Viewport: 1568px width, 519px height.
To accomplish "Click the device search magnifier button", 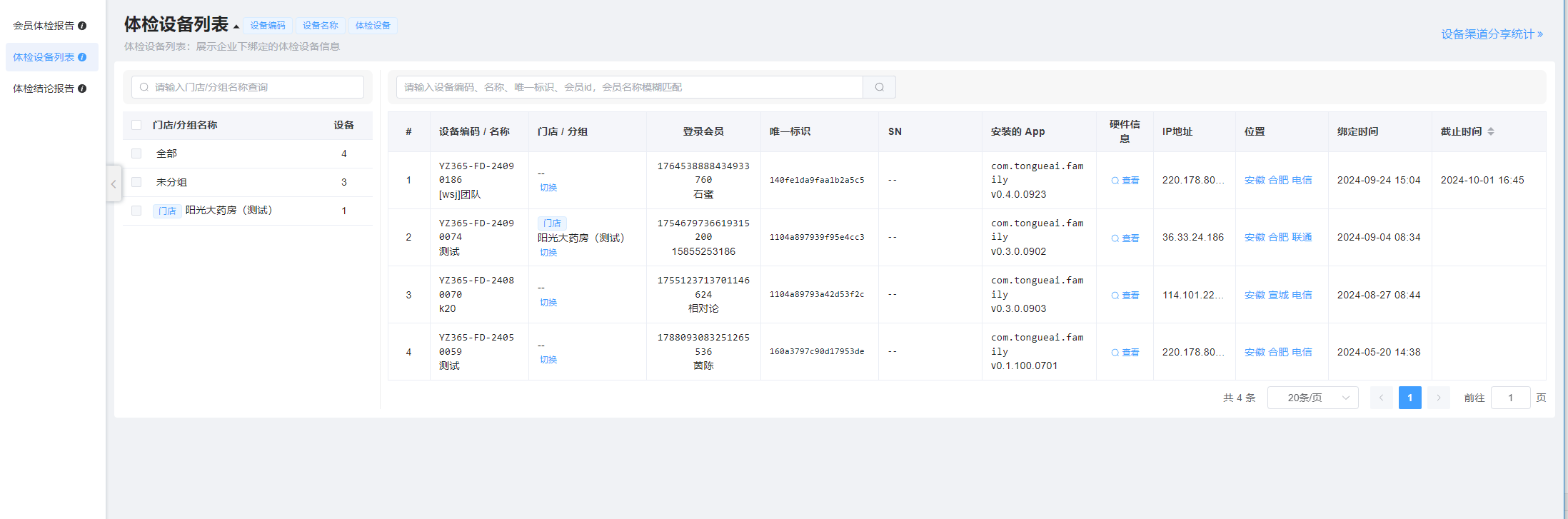I will coord(879,87).
